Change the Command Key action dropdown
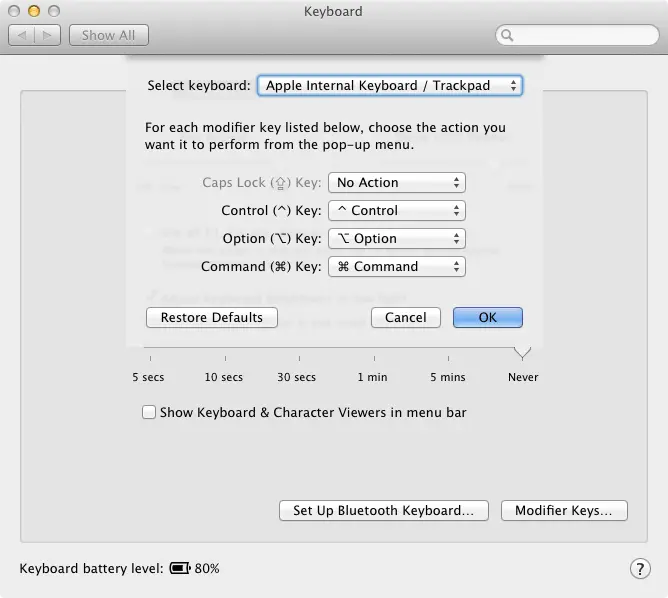Image resolution: width=668 pixels, height=598 pixels. (397, 267)
